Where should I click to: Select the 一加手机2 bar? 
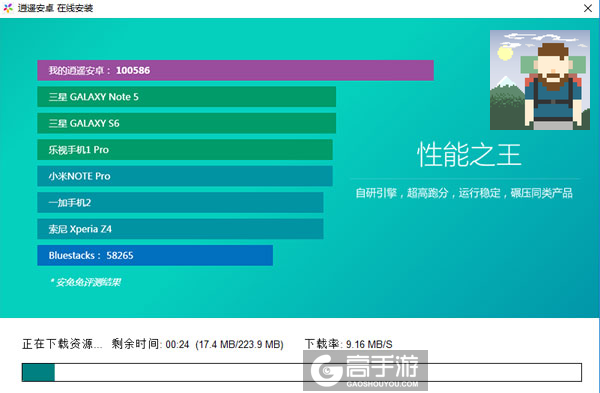[180, 202]
